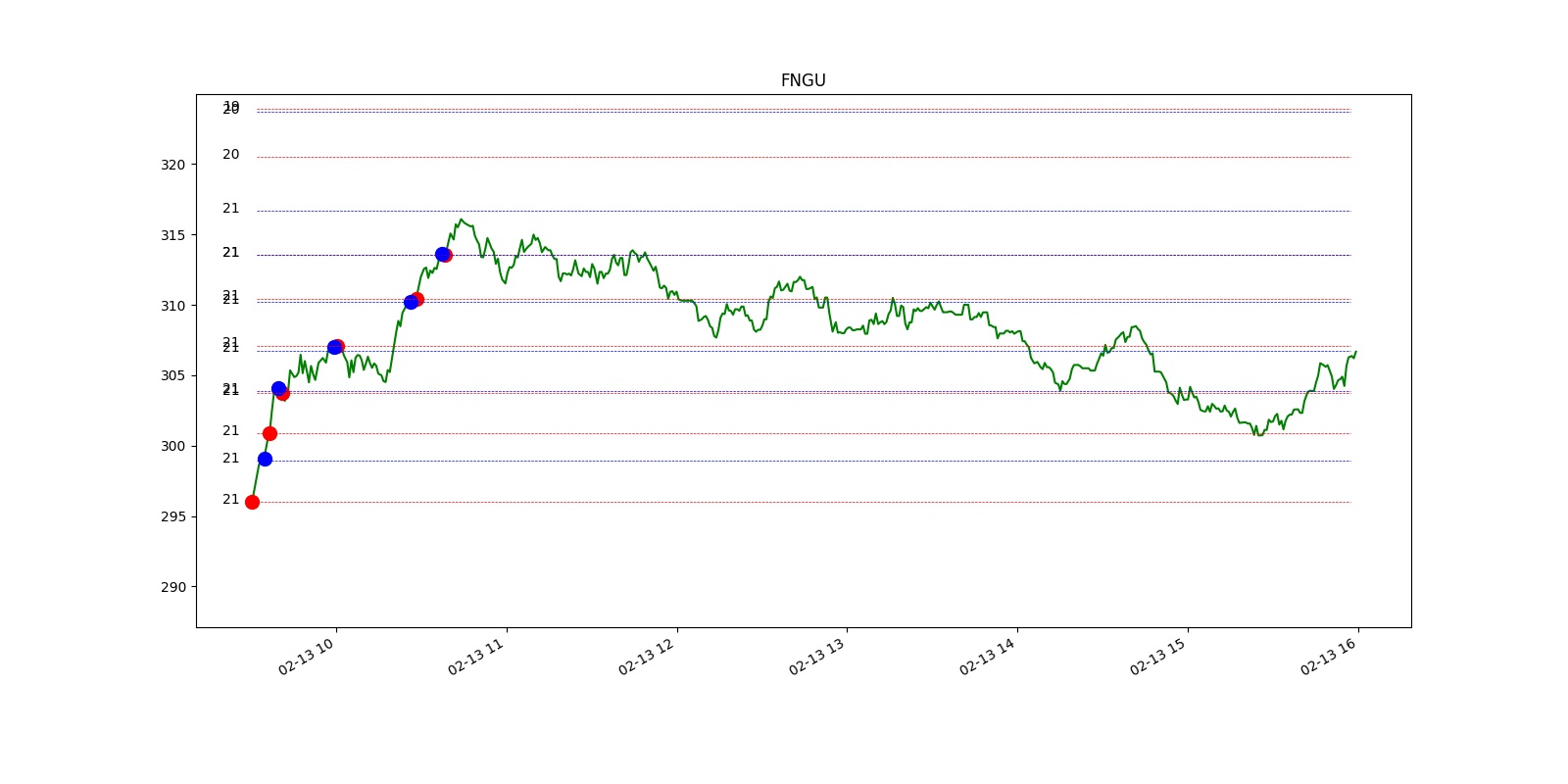The width and height of the screenshot is (1568, 784).
Task: Click the "21" label on the lowest red line
Action: tap(230, 499)
